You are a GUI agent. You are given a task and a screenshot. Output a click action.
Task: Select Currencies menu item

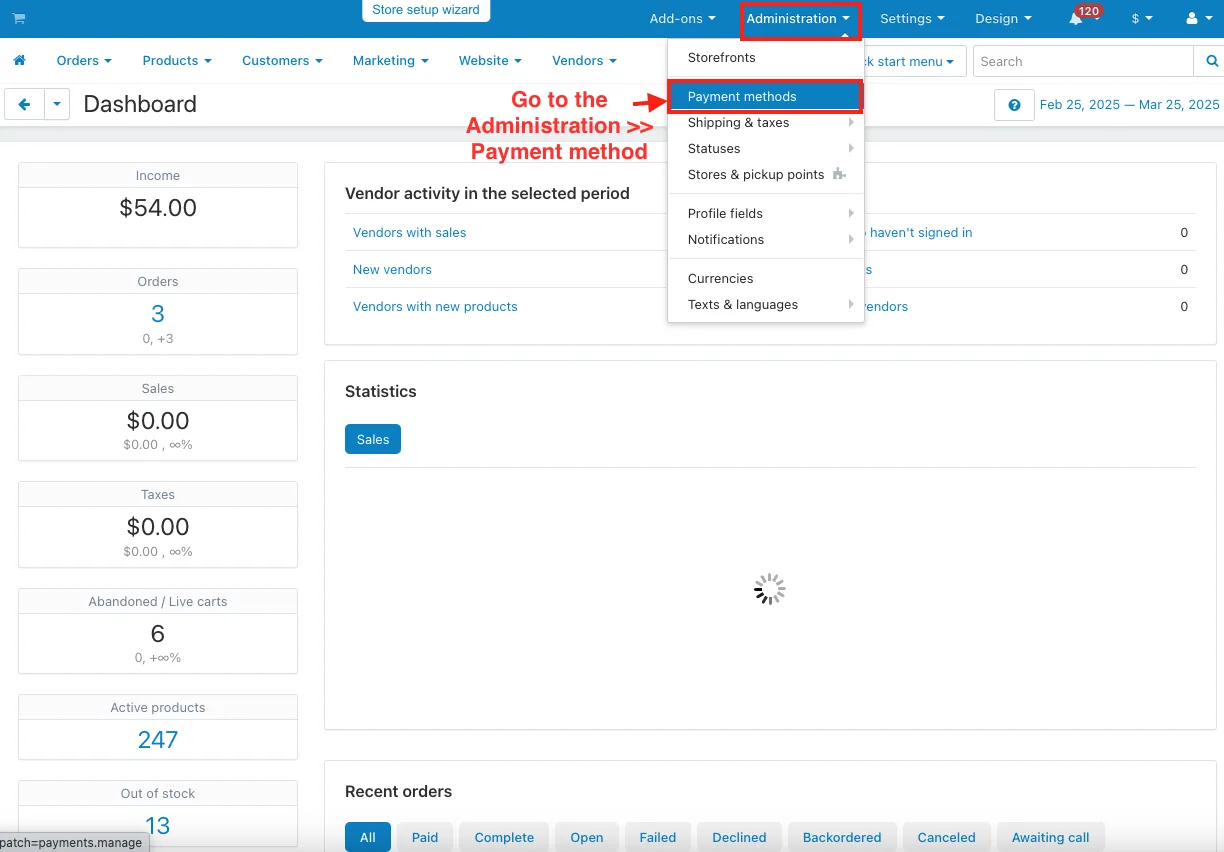click(766, 279)
